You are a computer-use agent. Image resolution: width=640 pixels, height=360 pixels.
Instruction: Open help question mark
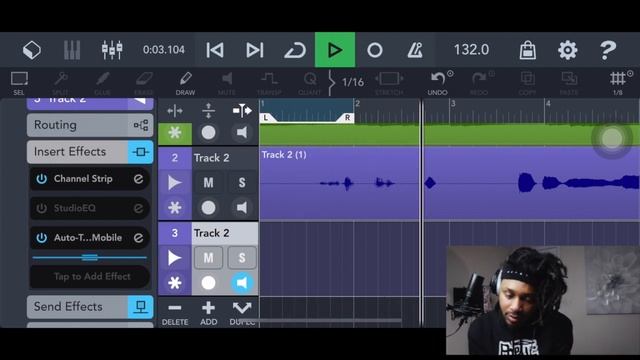pos(607,50)
